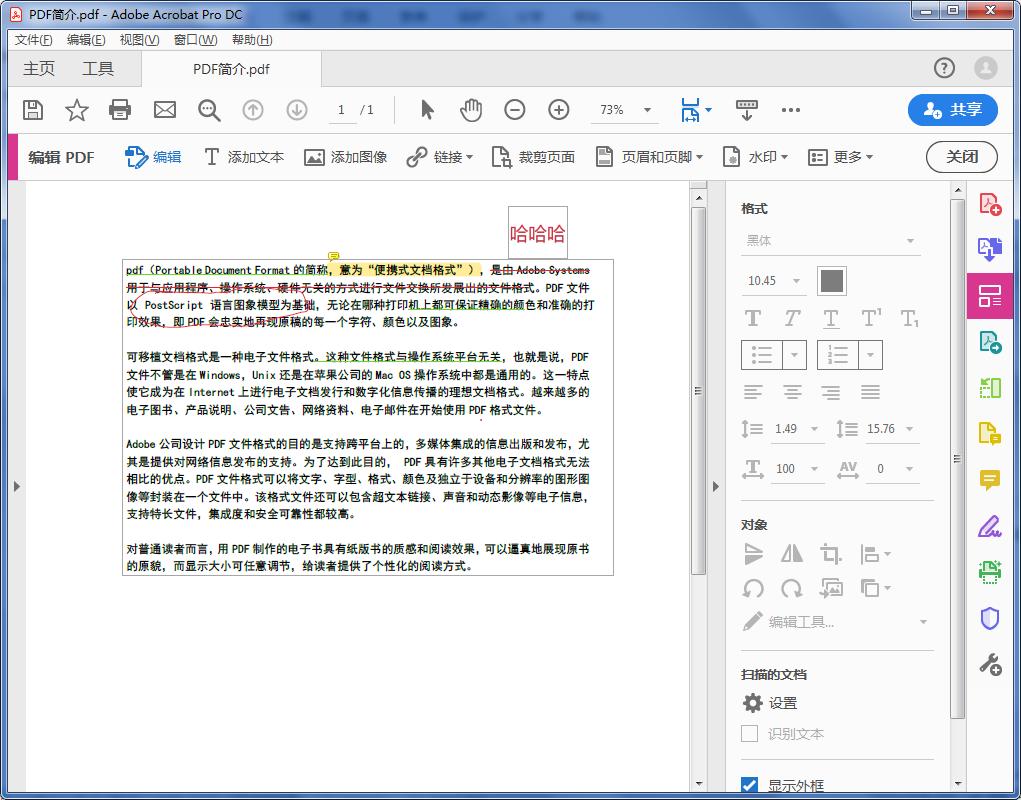The image size is (1021, 800).
Task: Toggle underline formatting
Action: click(830, 316)
